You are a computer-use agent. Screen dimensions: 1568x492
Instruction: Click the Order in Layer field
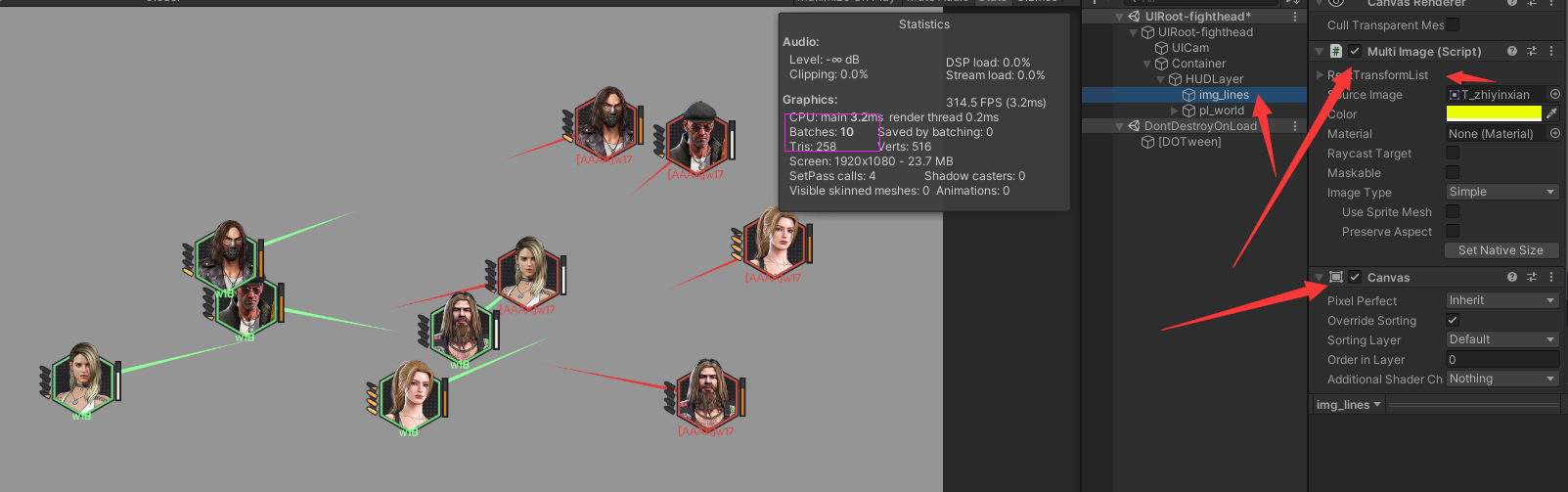tap(1501, 359)
